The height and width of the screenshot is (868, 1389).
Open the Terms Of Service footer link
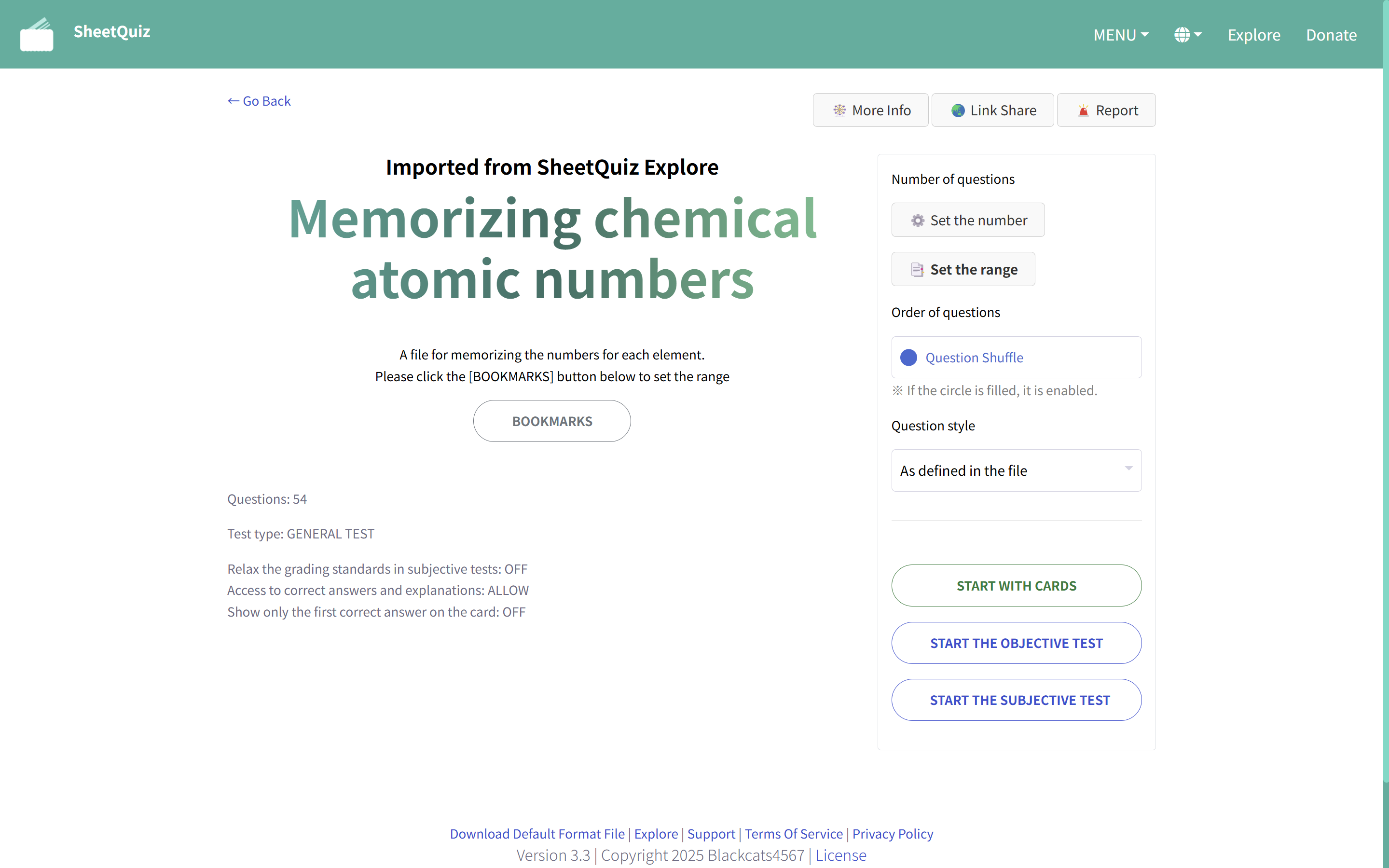pyautogui.click(x=793, y=834)
